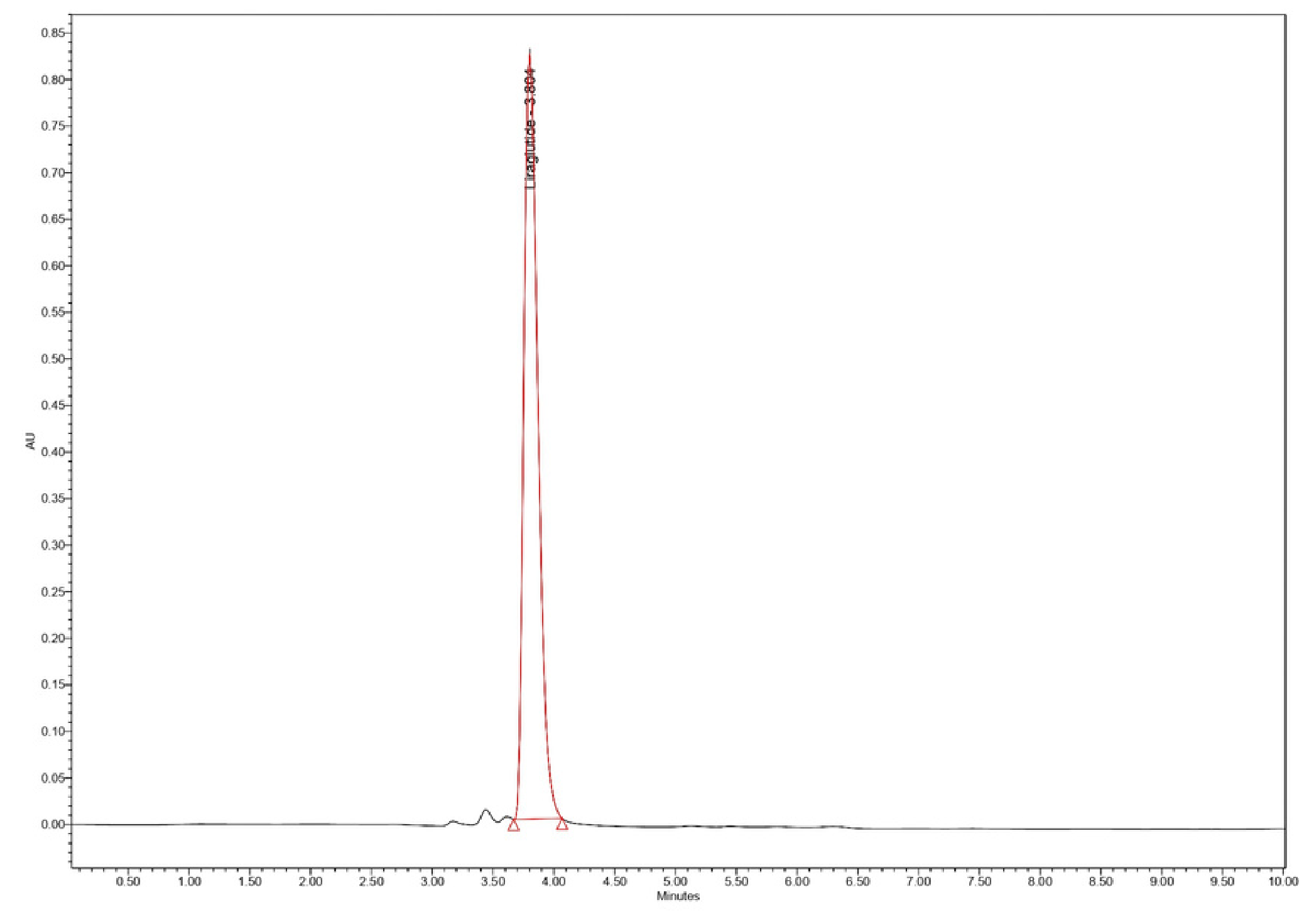
Task: Click the 0.10 AU axis value
Action: click(x=53, y=731)
